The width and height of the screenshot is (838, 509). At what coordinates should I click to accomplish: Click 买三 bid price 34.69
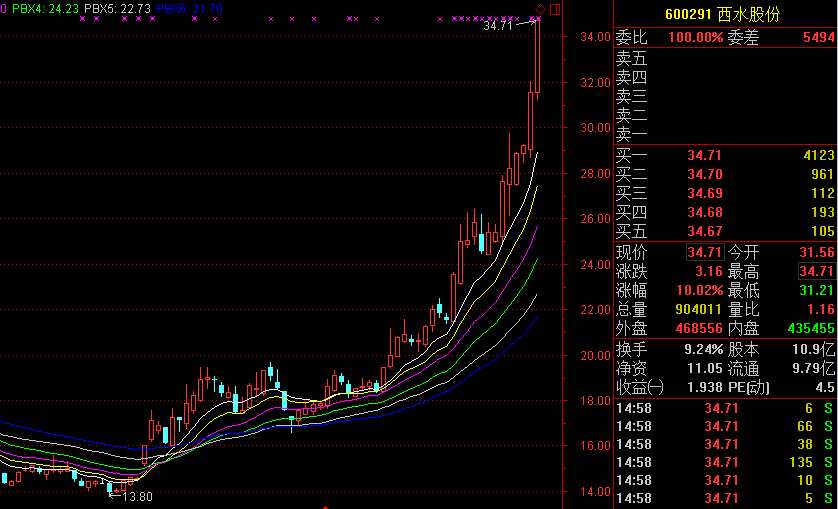click(x=704, y=194)
